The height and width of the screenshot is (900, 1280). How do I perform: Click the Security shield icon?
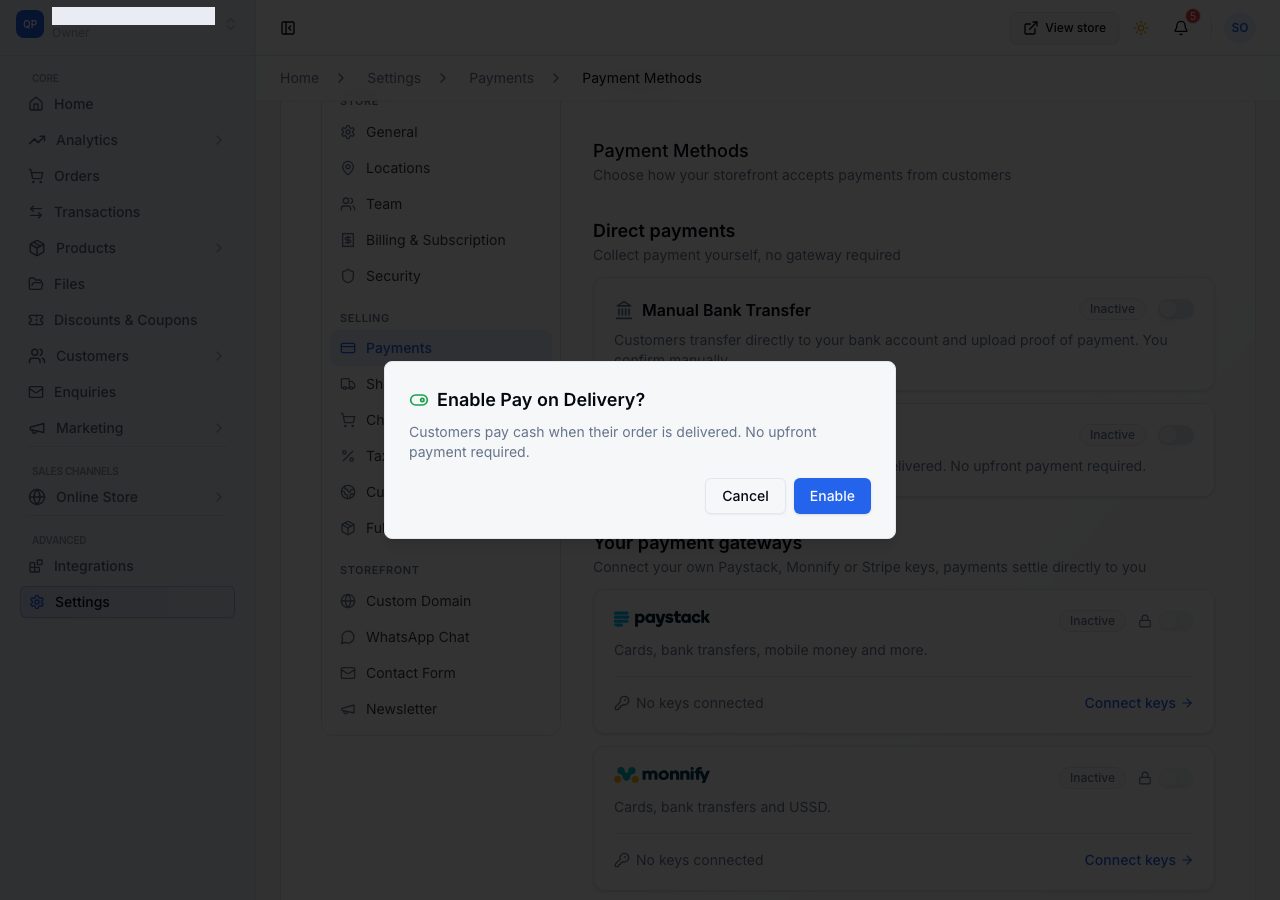[x=348, y=276]
